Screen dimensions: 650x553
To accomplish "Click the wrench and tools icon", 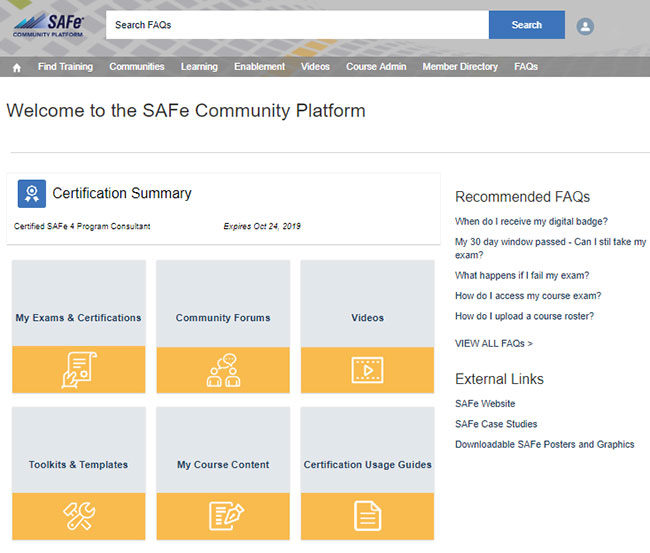I will pos(79,516).
